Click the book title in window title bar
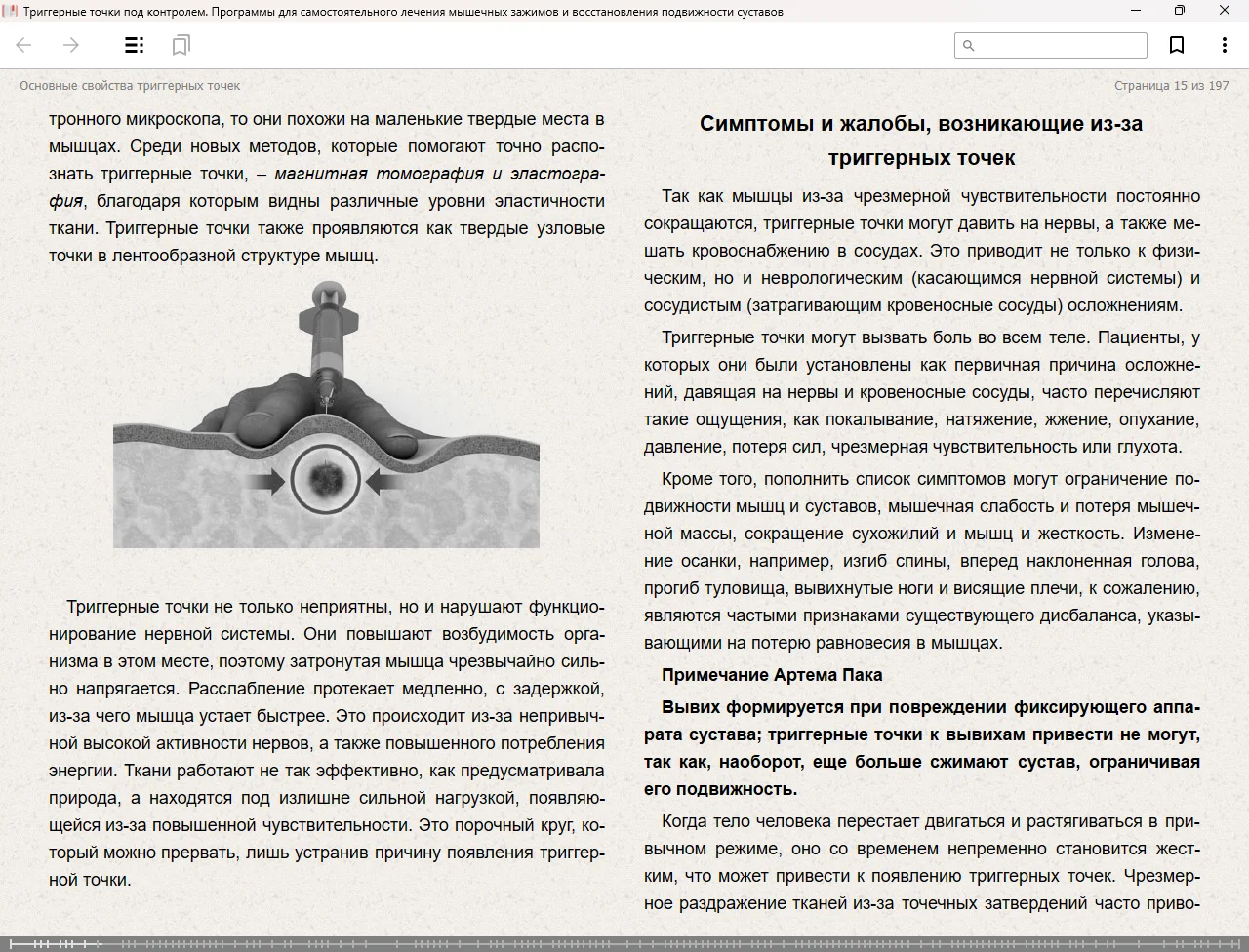Screen dimensions: 1249x952 click(x=402, y=12)
